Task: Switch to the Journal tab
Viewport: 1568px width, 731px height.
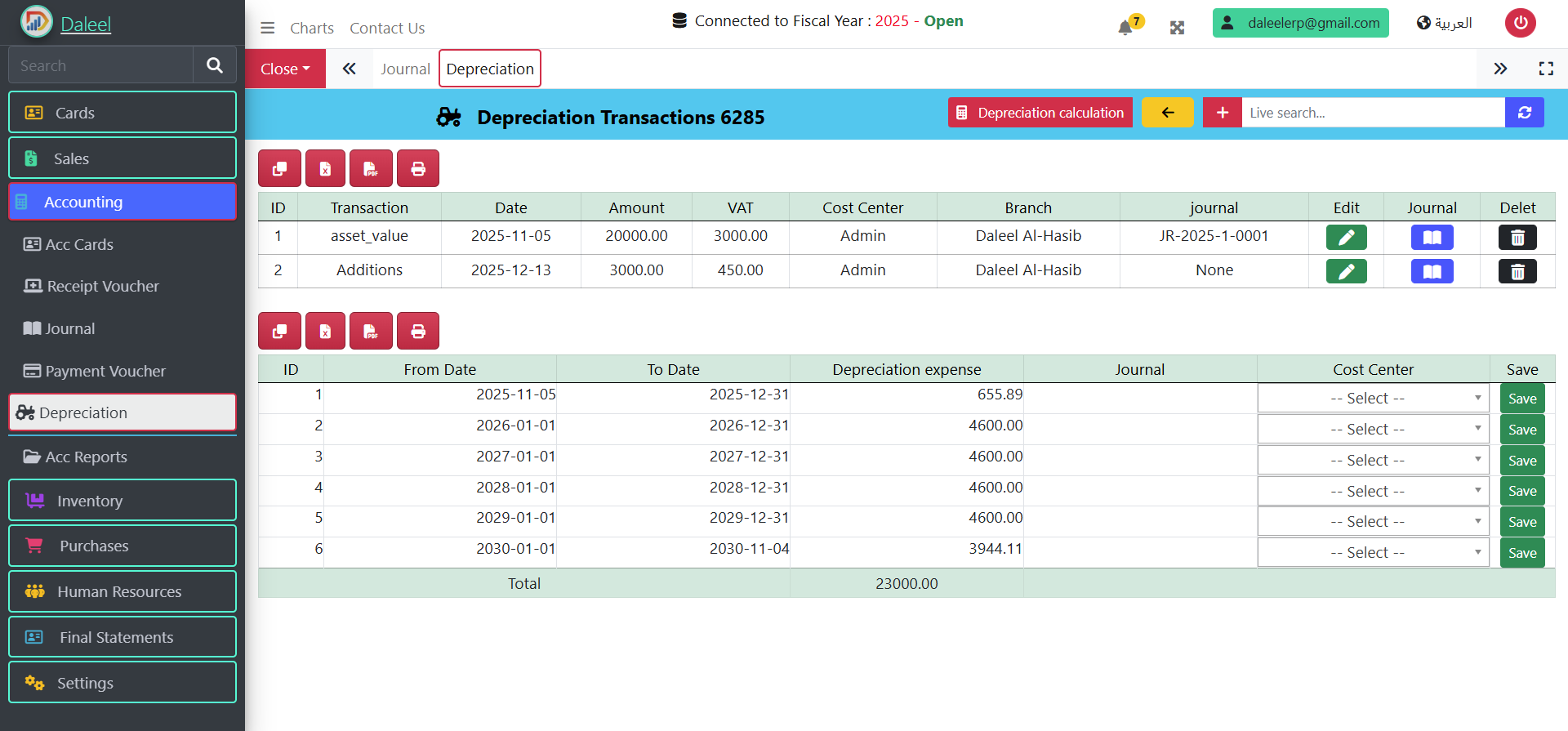Action: [x=405, y=69]
